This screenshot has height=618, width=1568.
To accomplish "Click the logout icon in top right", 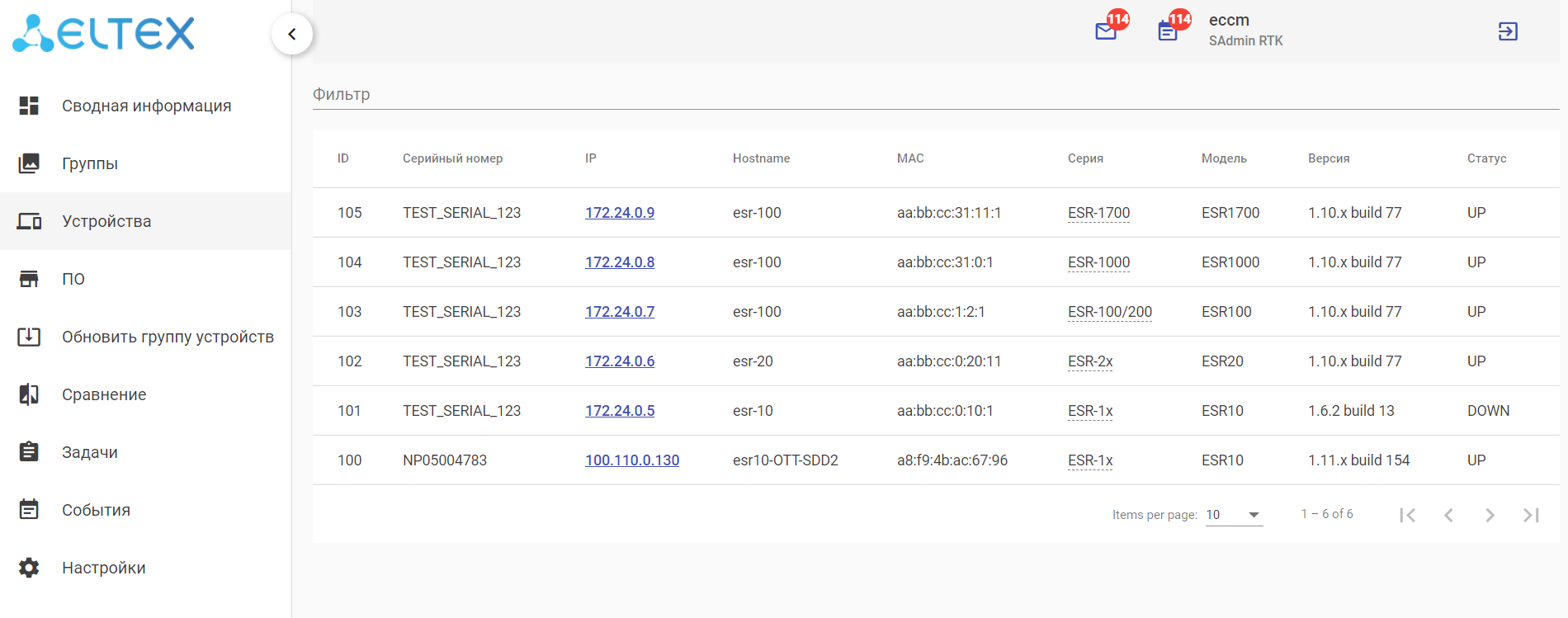I will click(x=1508, y=31).
